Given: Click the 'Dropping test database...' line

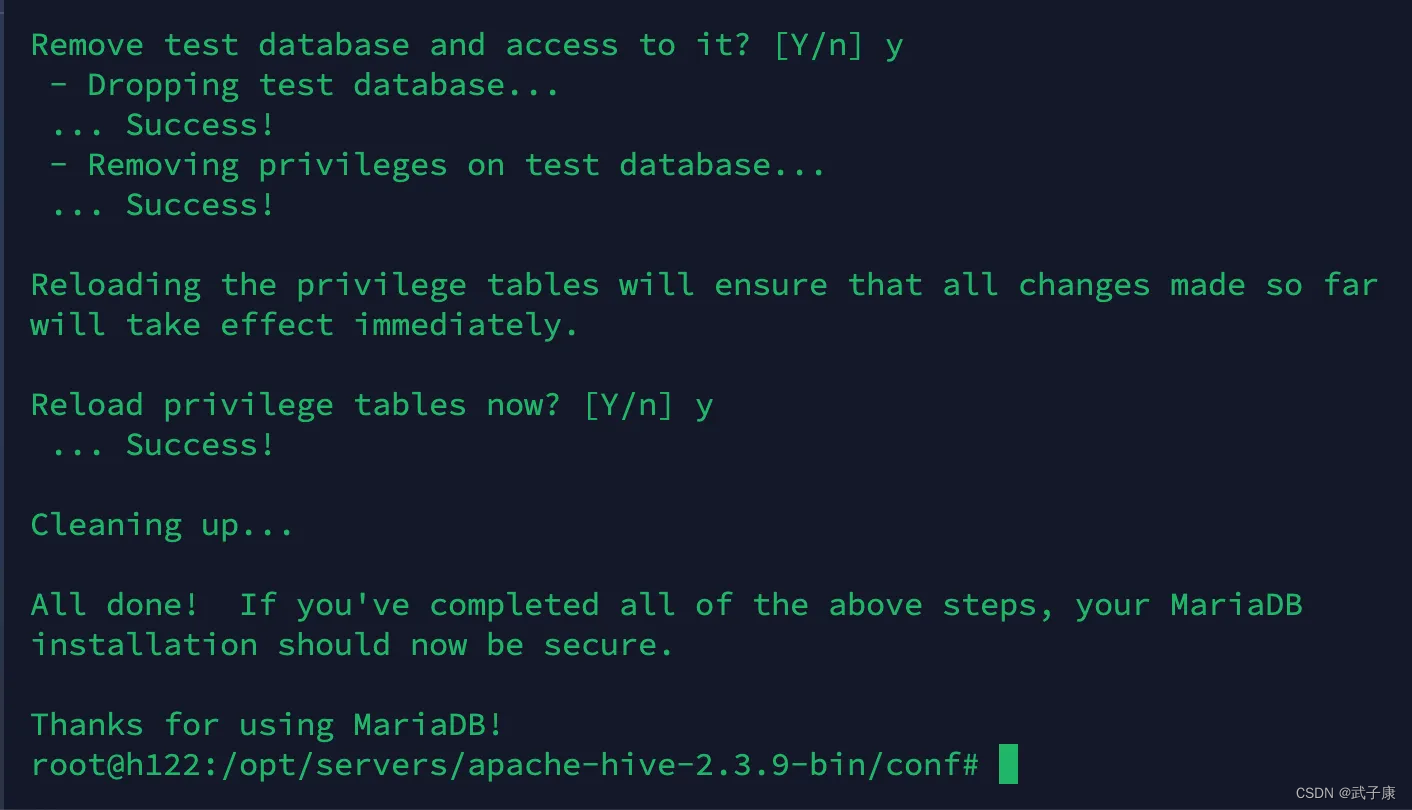Looking at the screenshot, I should click(x=305, y=85).
